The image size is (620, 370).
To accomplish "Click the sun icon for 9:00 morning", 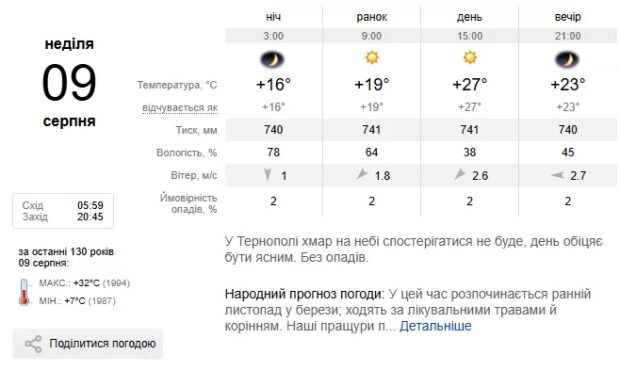I will (372, 57).
